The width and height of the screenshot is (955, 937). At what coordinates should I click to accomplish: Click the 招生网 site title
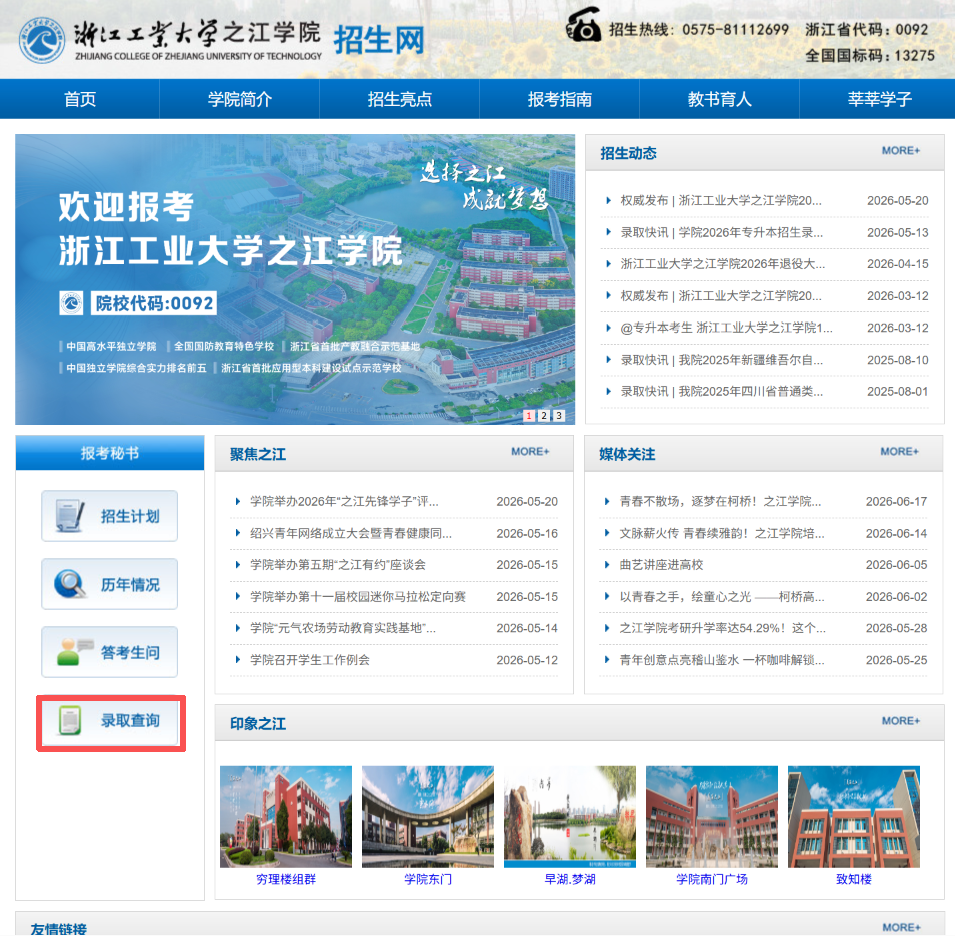tap(379, 40)
